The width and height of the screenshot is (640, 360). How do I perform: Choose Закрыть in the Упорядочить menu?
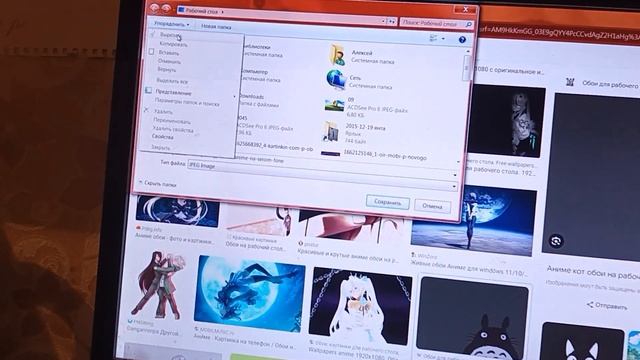point(160,147)
